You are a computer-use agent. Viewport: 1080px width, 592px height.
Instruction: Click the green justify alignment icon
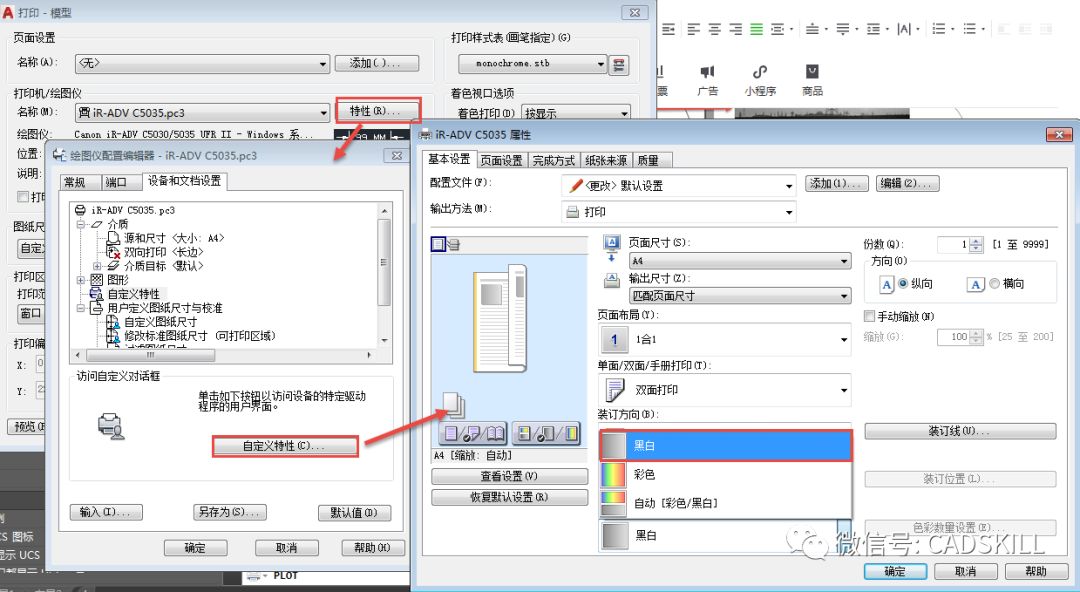point(756,29)
